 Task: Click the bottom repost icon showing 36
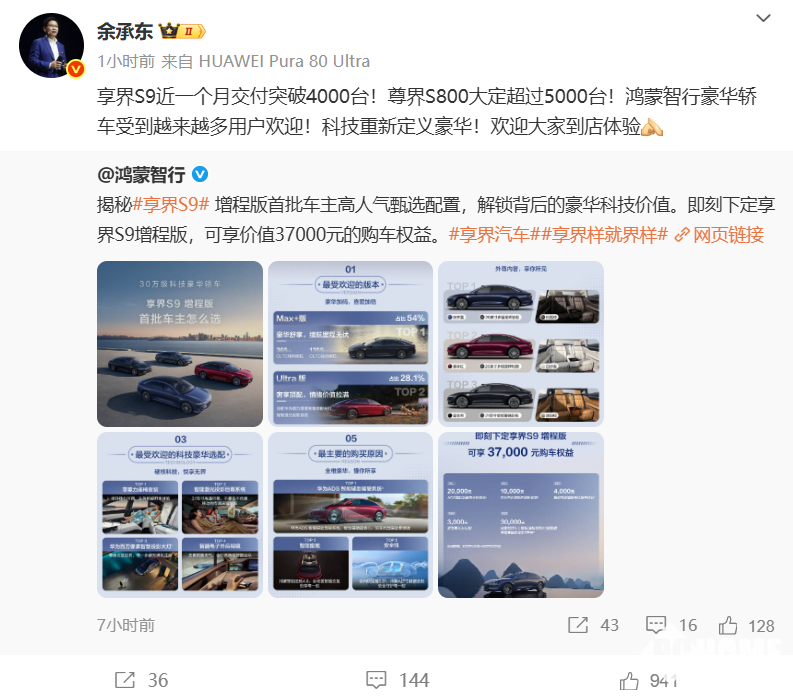point(125,680)
